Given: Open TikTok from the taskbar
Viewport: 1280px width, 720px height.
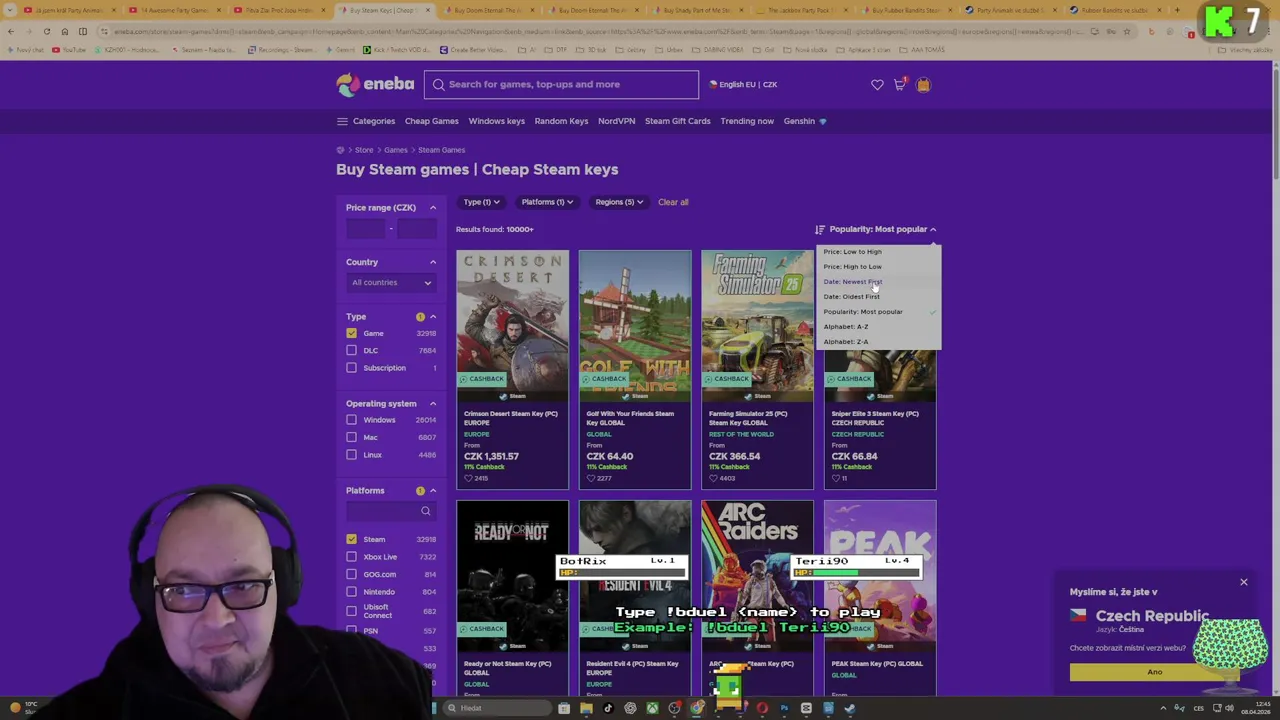Looking at the screenshot, I should click(x=608, y=708).
